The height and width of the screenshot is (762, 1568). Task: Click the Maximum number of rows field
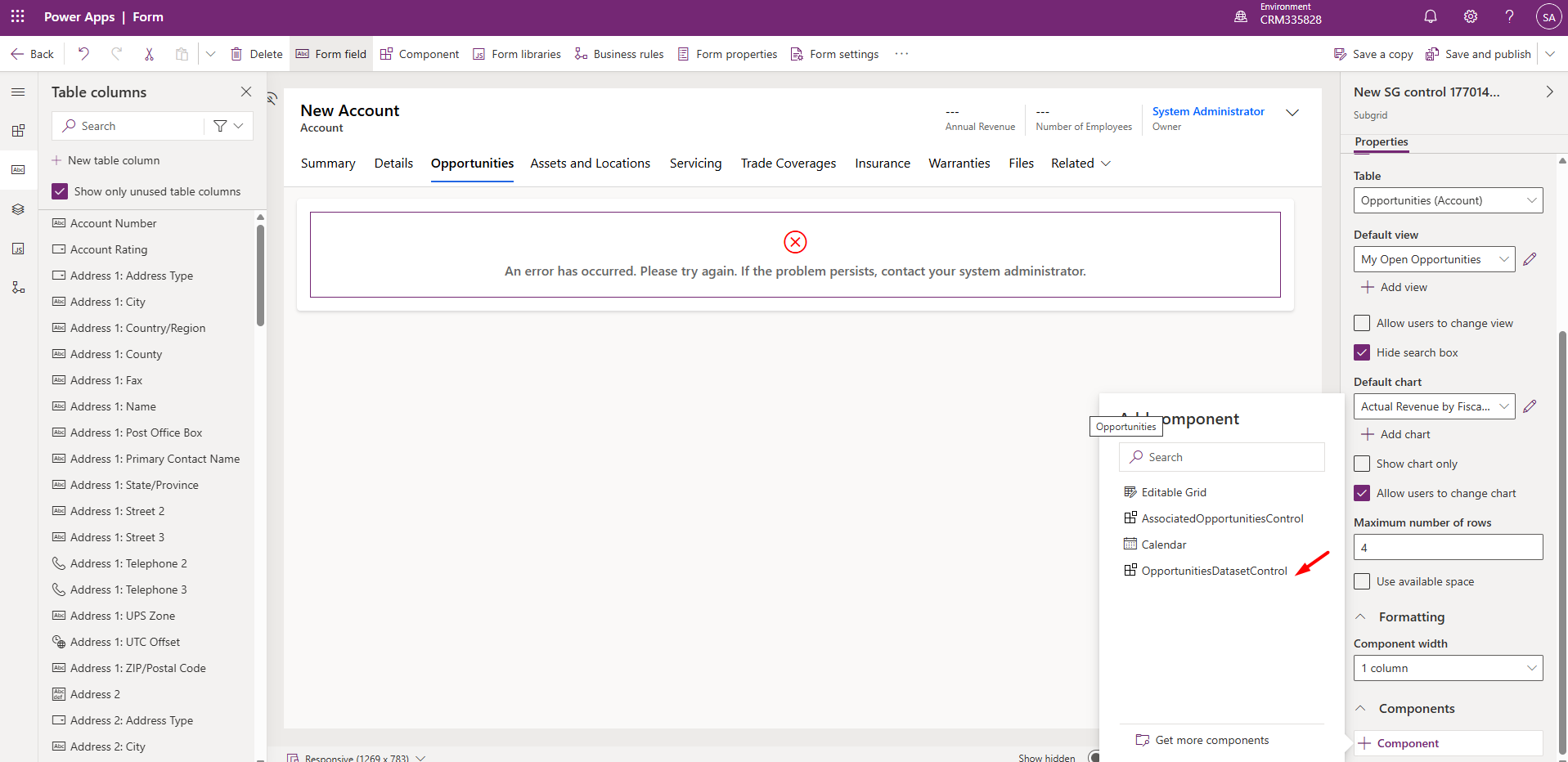tap(1448, 547)
